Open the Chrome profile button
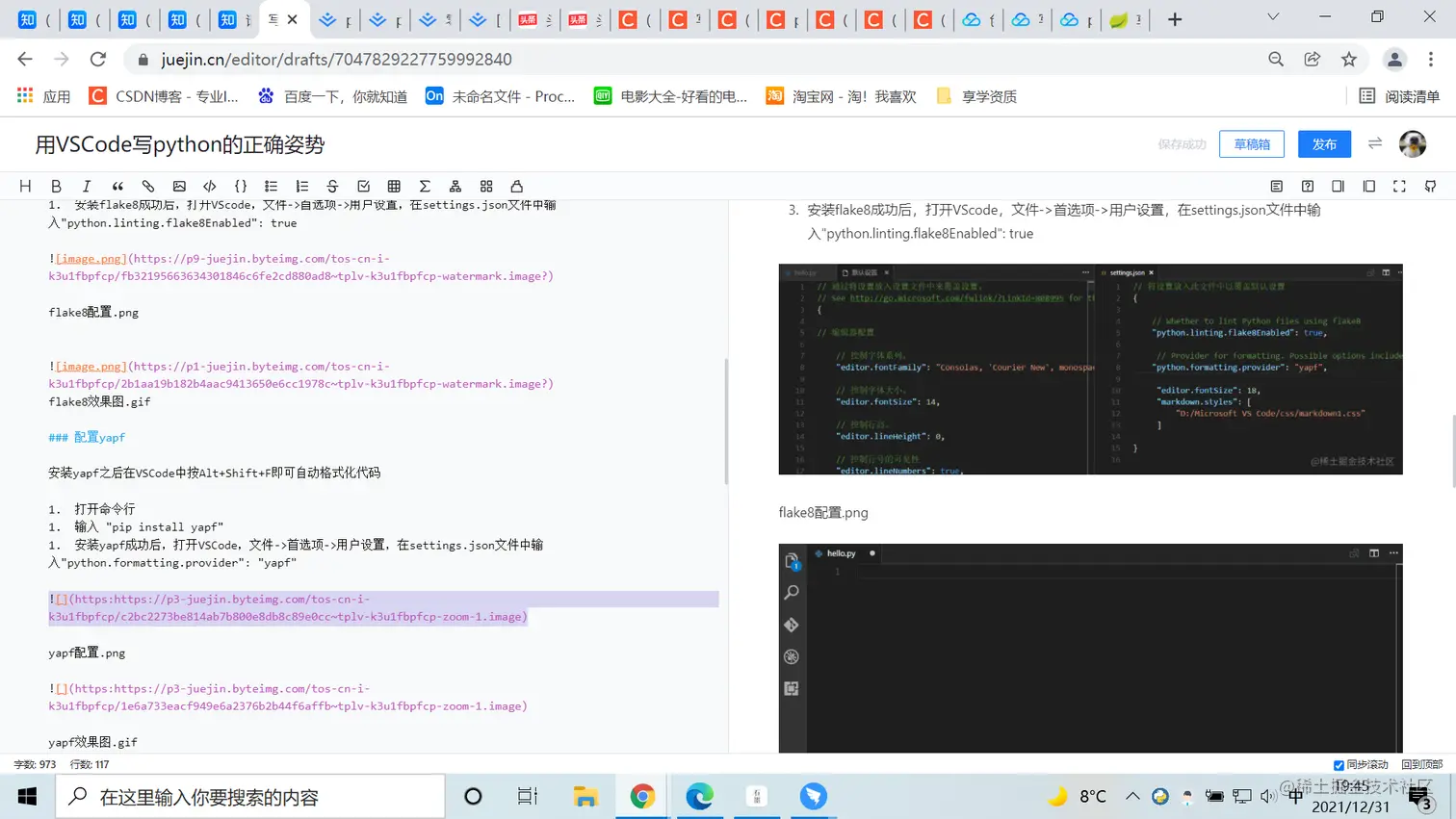The width and height of the screenshot is (1456, 819). pyautogui.click(x=1394, y=60)
